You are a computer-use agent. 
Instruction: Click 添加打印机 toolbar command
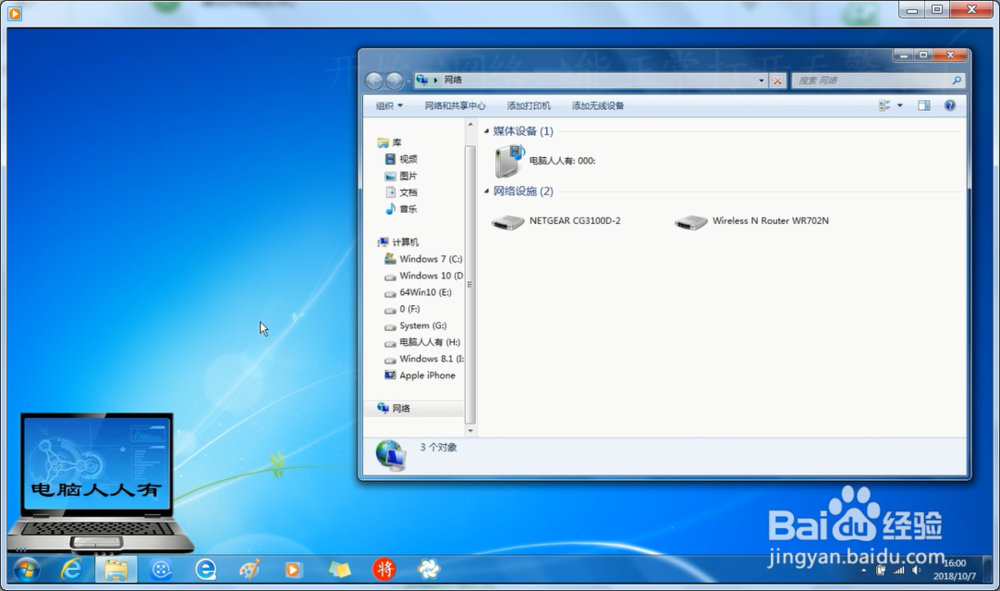(529, 106)
